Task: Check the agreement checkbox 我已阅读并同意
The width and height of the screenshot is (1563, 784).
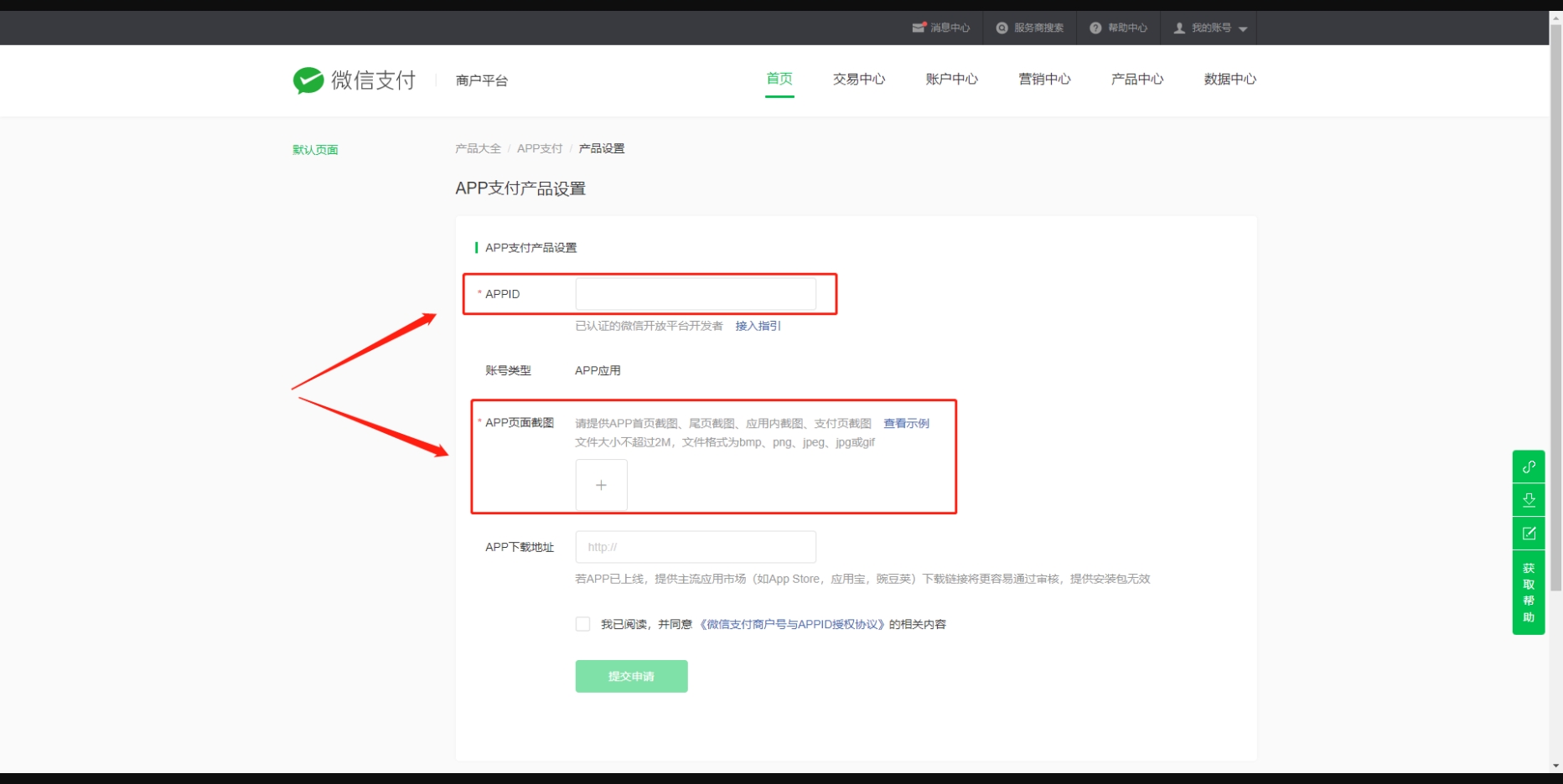Action: click(582, 624)
